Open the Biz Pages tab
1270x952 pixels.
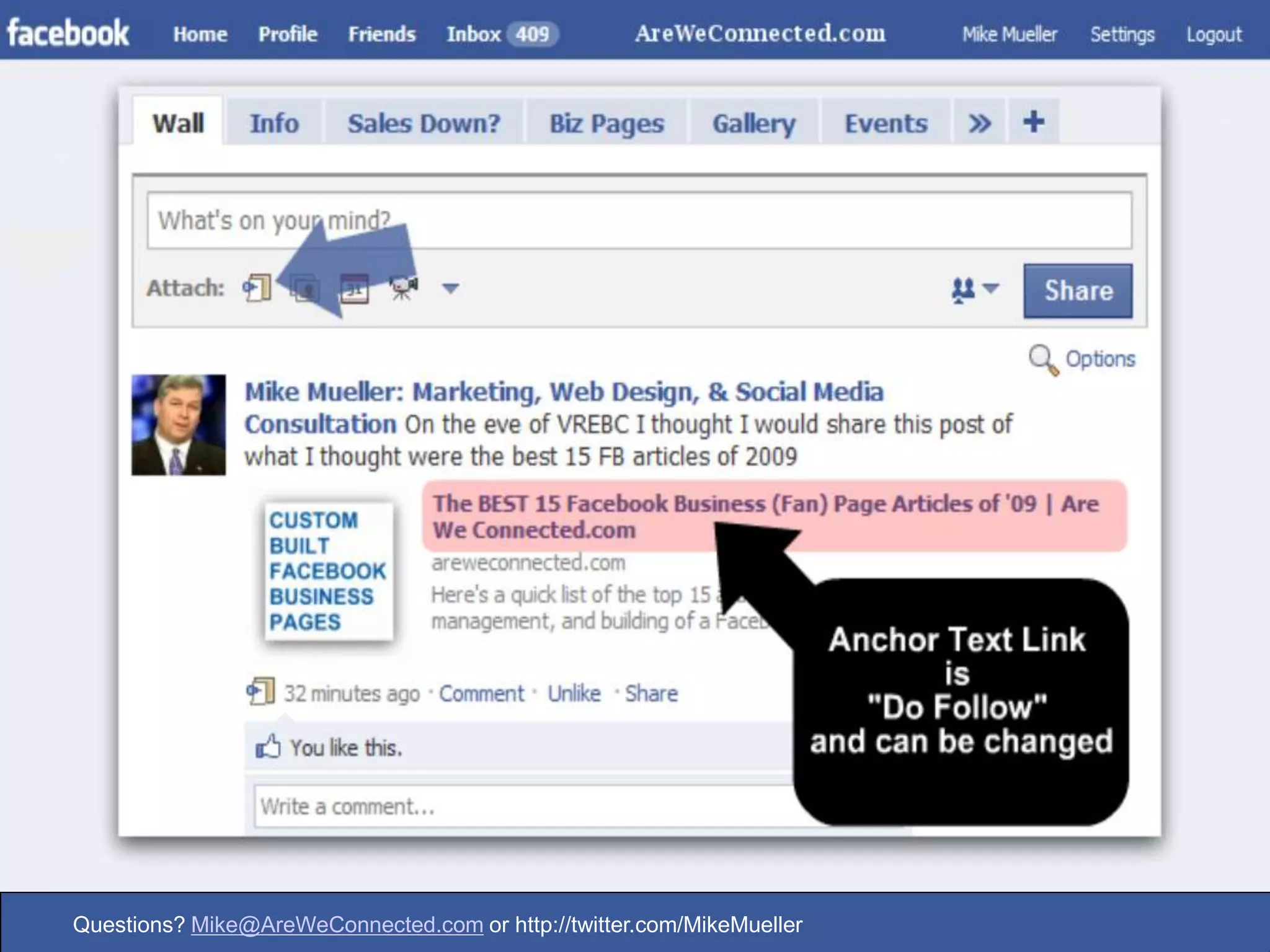606,123
